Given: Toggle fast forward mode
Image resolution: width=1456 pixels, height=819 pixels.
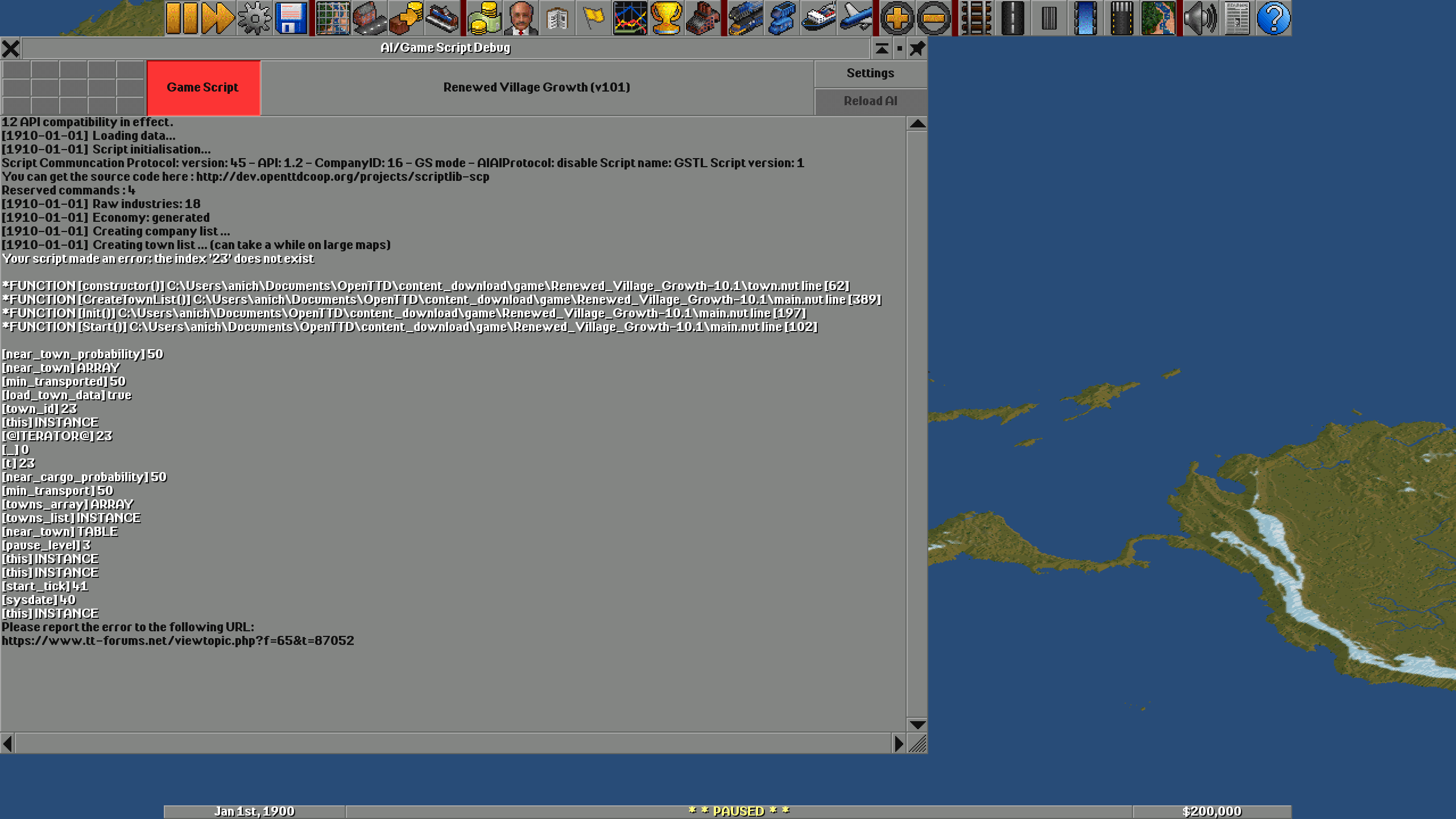Looking at the screenshot, I should [x=218, y=18].
